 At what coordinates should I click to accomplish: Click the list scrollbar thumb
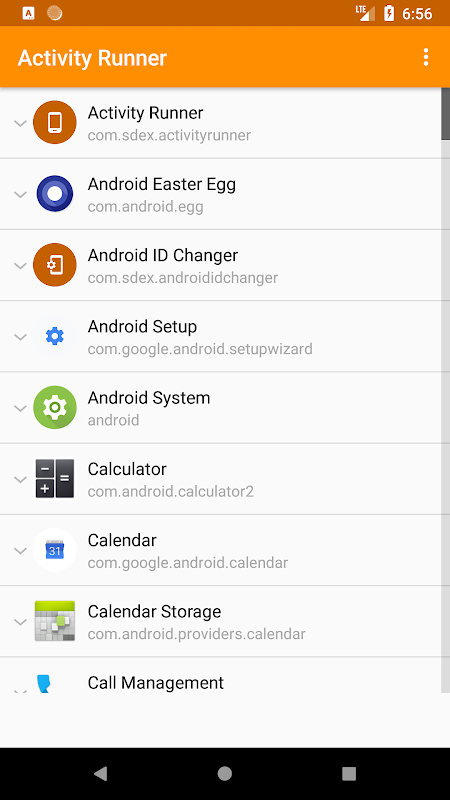pyautogui.click(x=445, y=113)
